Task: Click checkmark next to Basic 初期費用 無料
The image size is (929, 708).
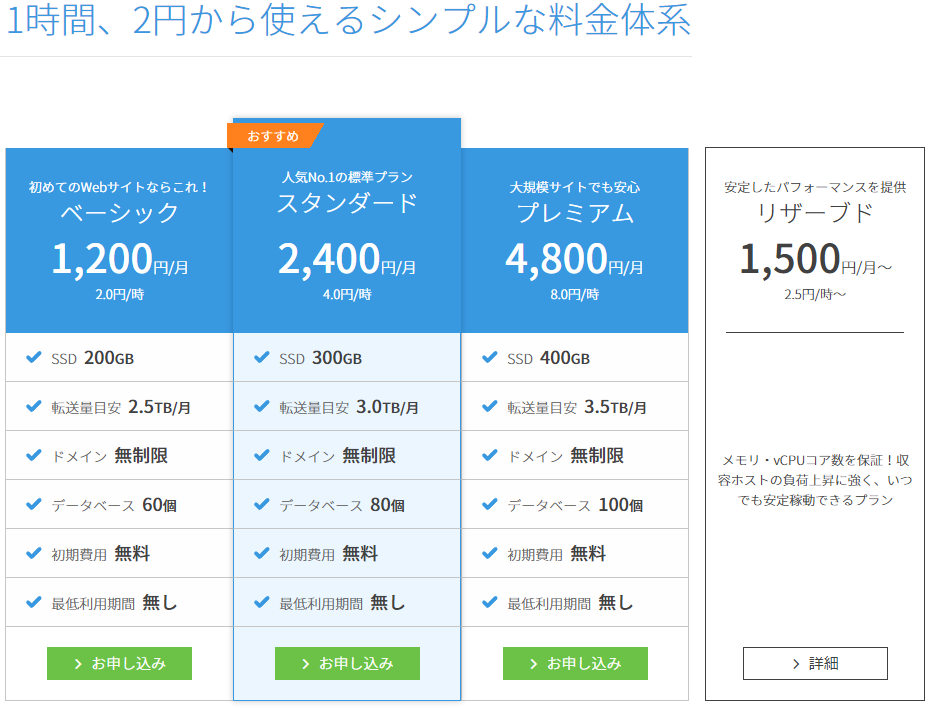Action: click(34, 554)
